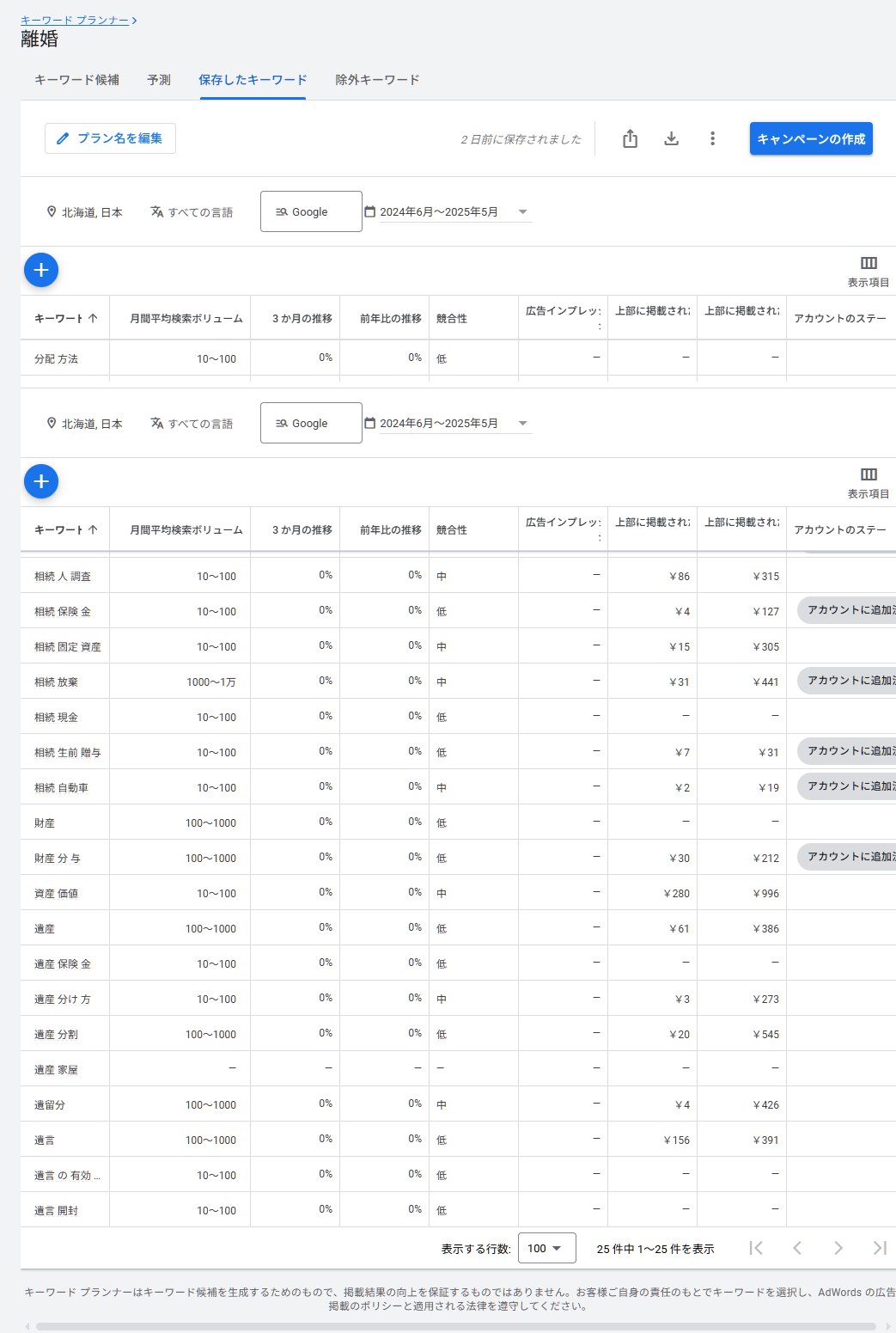Click keyword 分配 方法 in upper table
The image size is (896, 1333).
pos(56,358)
